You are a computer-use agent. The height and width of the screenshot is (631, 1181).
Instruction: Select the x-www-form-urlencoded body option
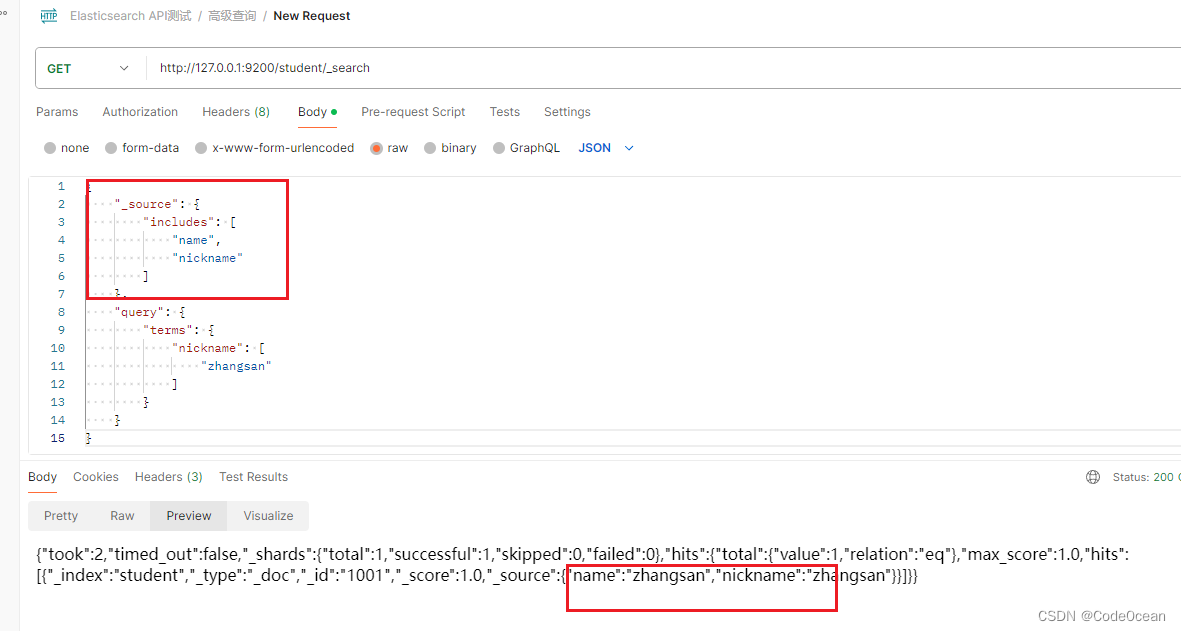[x=274, y=148]
